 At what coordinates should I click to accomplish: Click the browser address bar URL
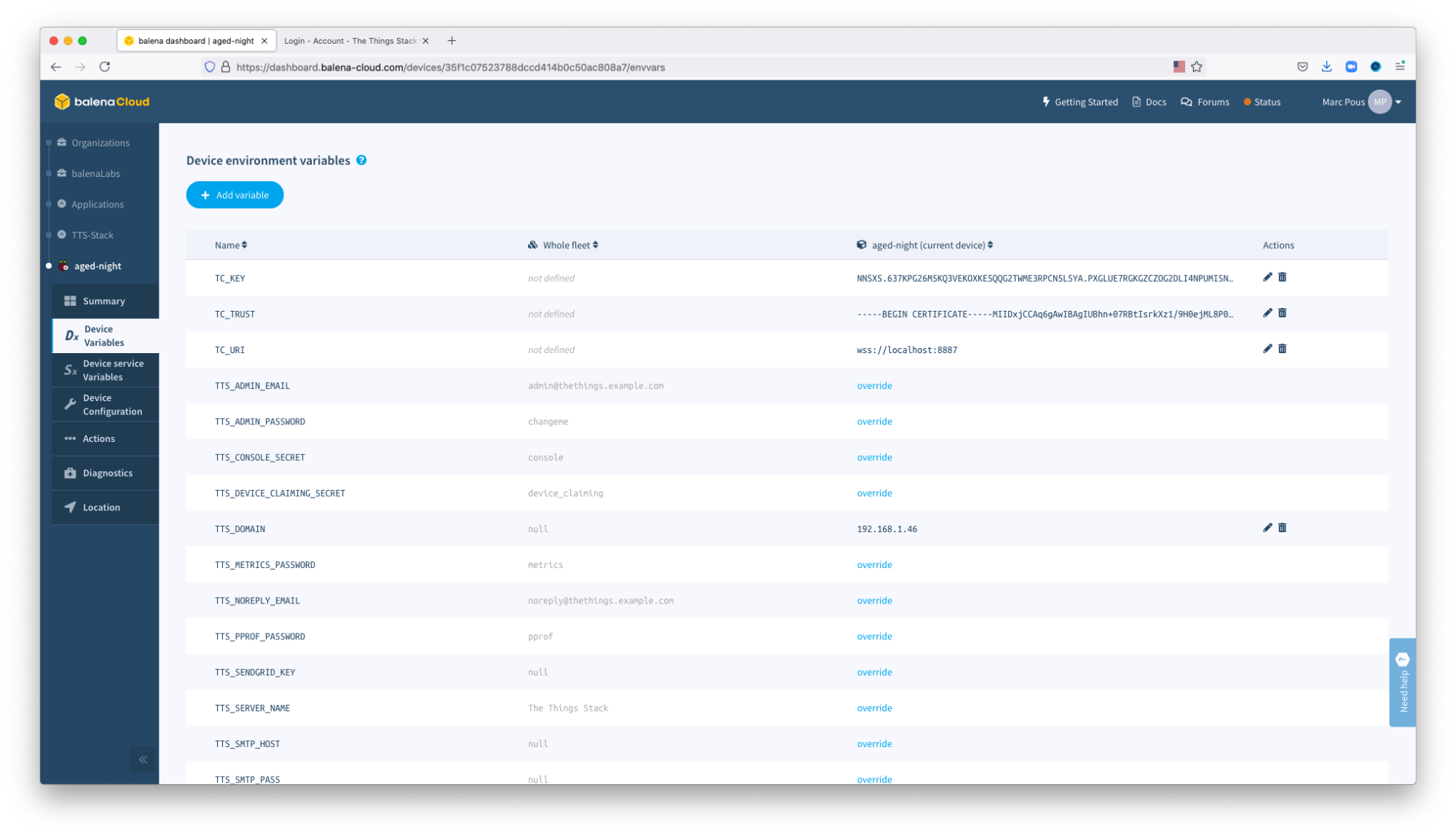pos(450,67)
